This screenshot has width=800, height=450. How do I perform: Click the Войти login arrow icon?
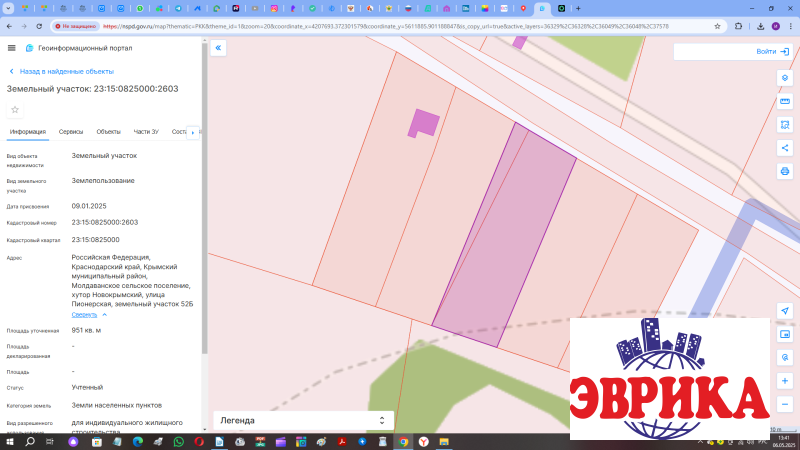coord(785,52)
